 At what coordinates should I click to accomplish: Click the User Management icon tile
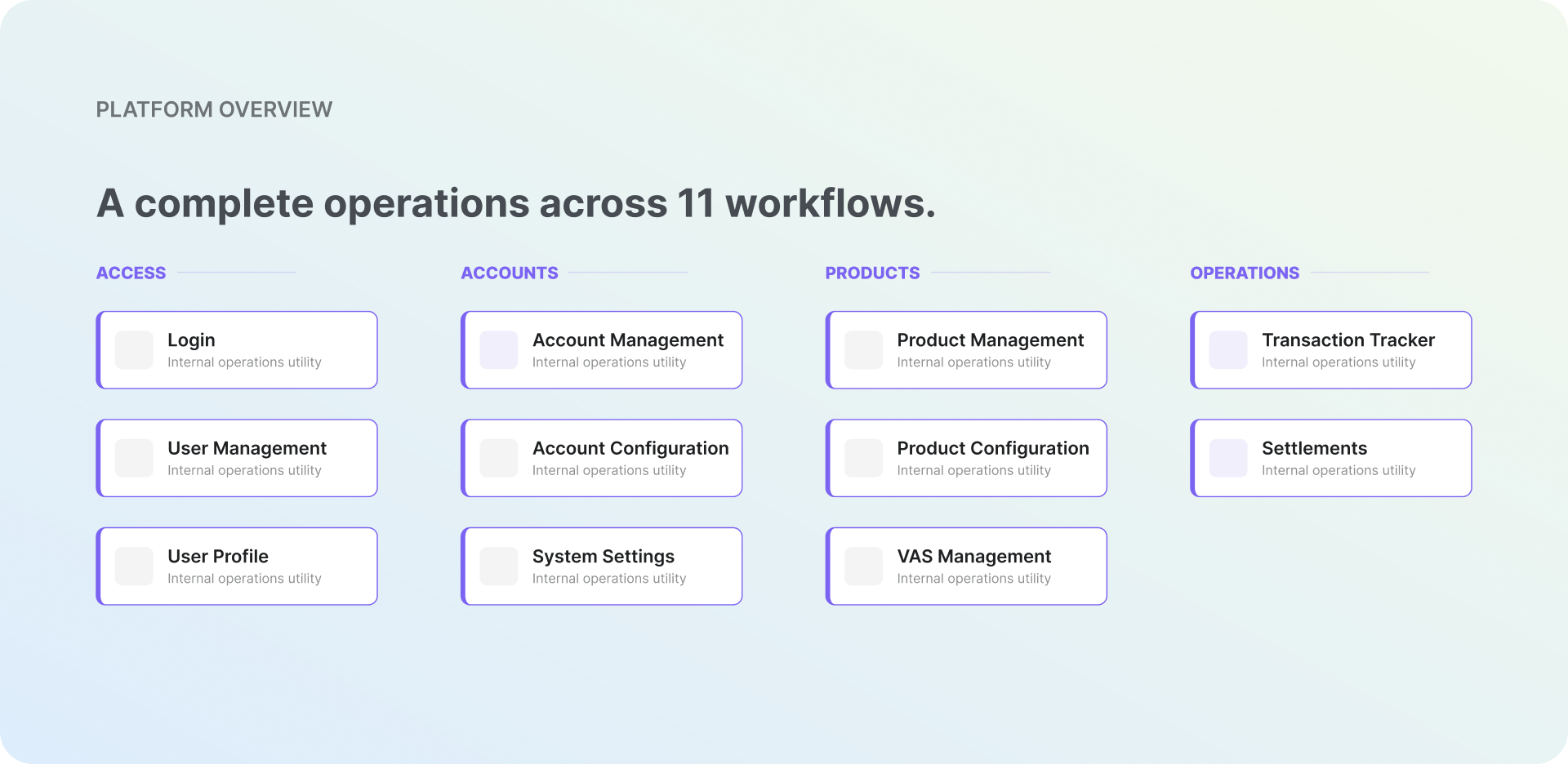pos(134,458)
